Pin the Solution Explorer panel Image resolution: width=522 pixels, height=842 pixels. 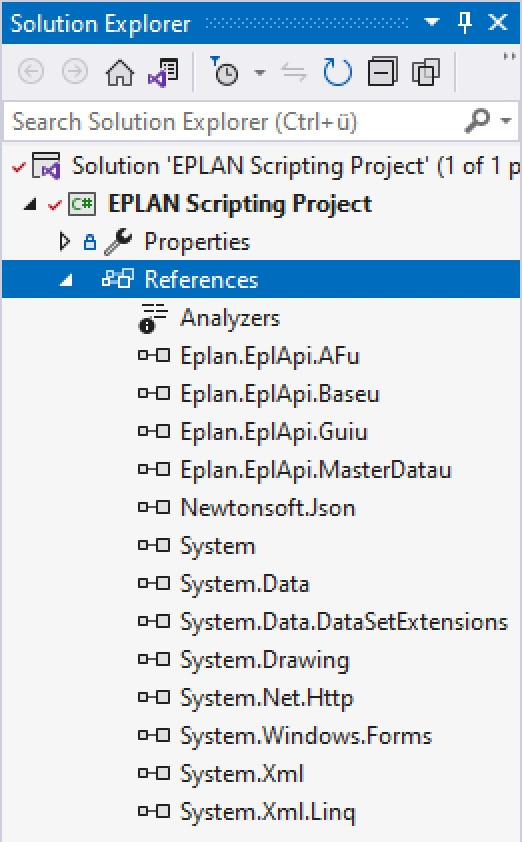(x=465, y=23)
